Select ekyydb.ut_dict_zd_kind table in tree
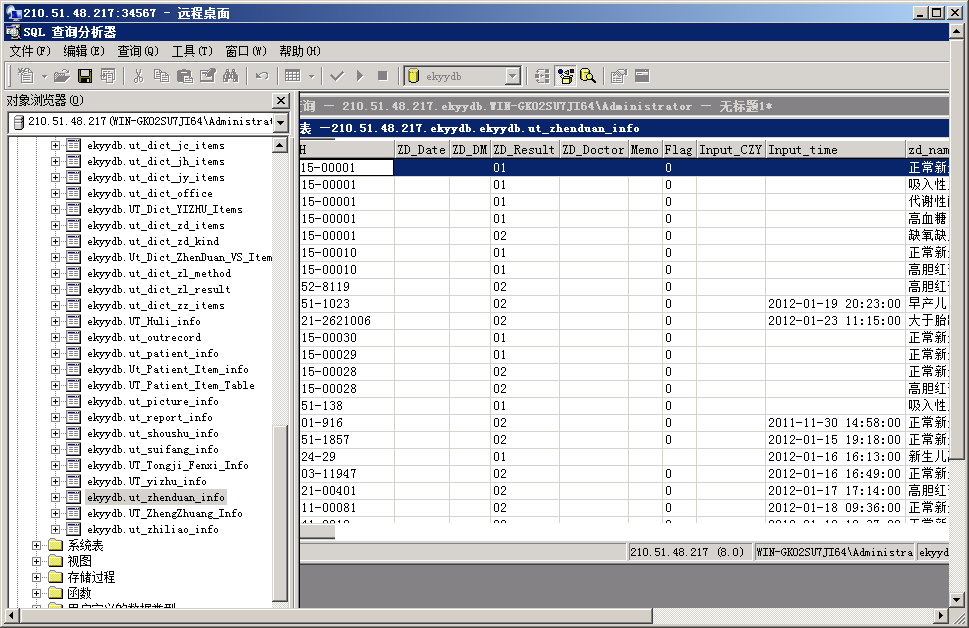This screenshot has width=969, height=628. tap(153, 242)
